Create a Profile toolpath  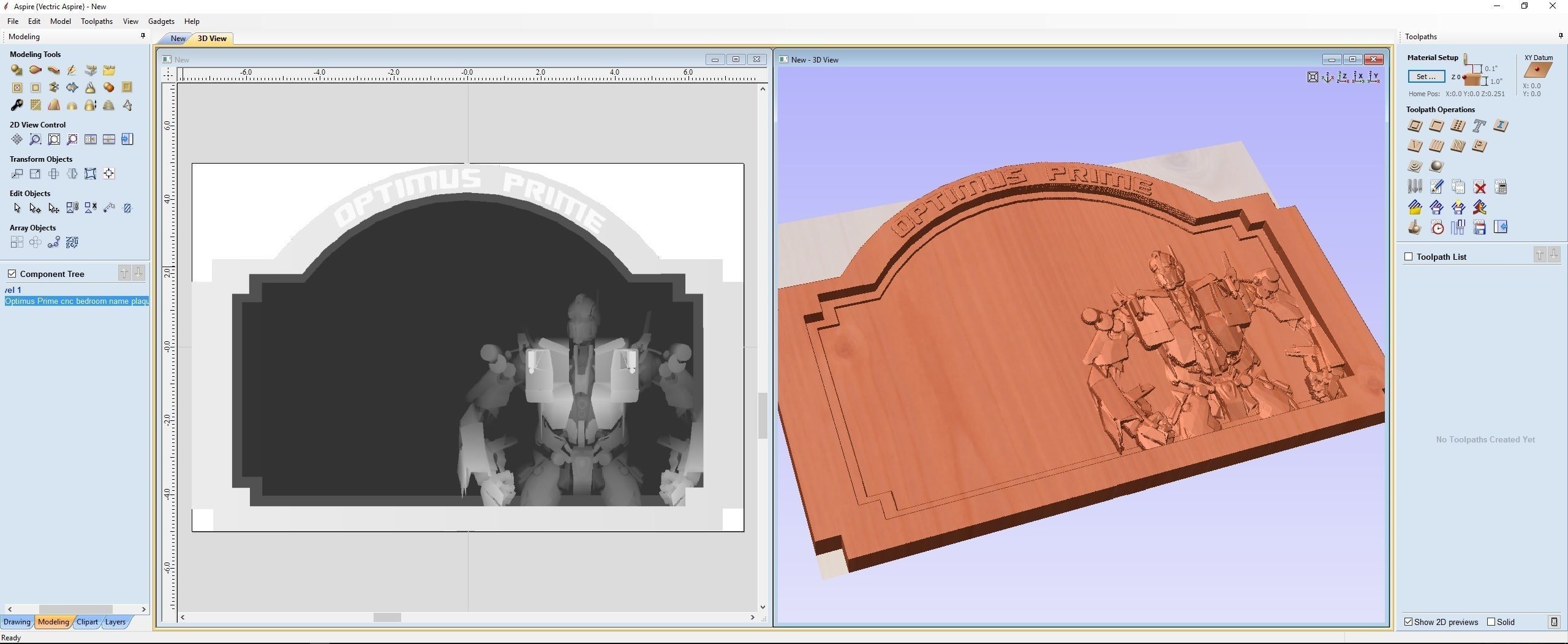pyautogui.click(x=1415, y=126)
